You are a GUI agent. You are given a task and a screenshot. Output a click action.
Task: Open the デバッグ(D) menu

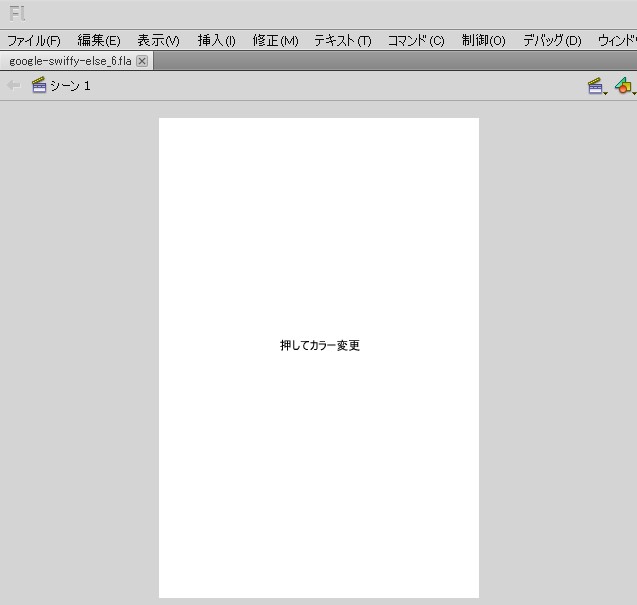(x=551, y=41)
